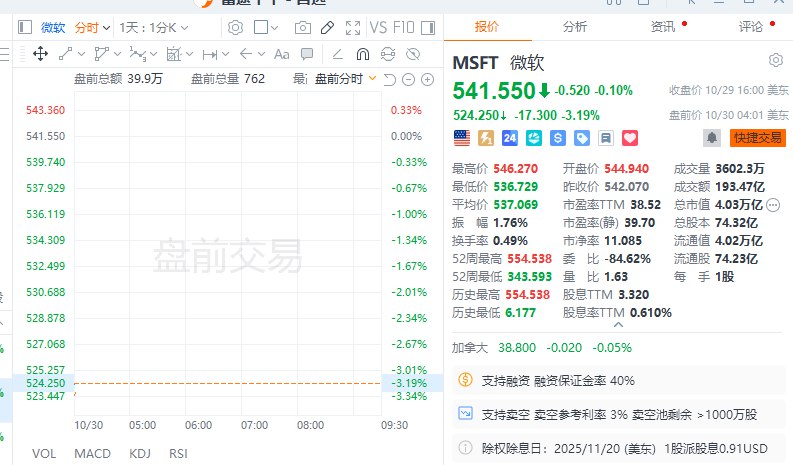Expand the wave tool dropdown arrow

(153, 54)
